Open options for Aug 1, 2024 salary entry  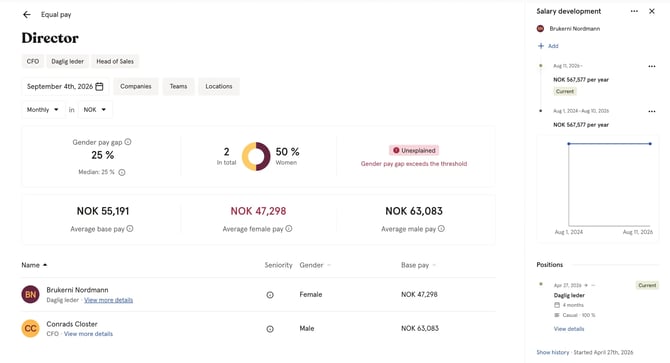click(x=652, y=111)
